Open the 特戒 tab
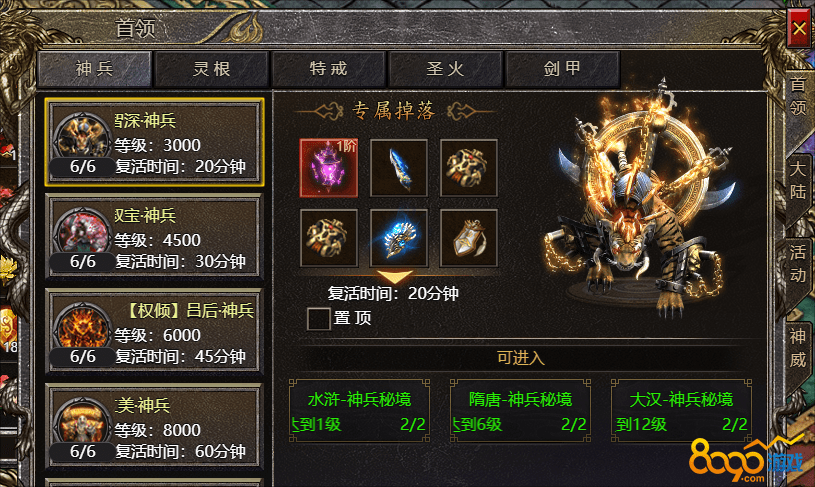The image size is (815, 487). coord(328,69)
